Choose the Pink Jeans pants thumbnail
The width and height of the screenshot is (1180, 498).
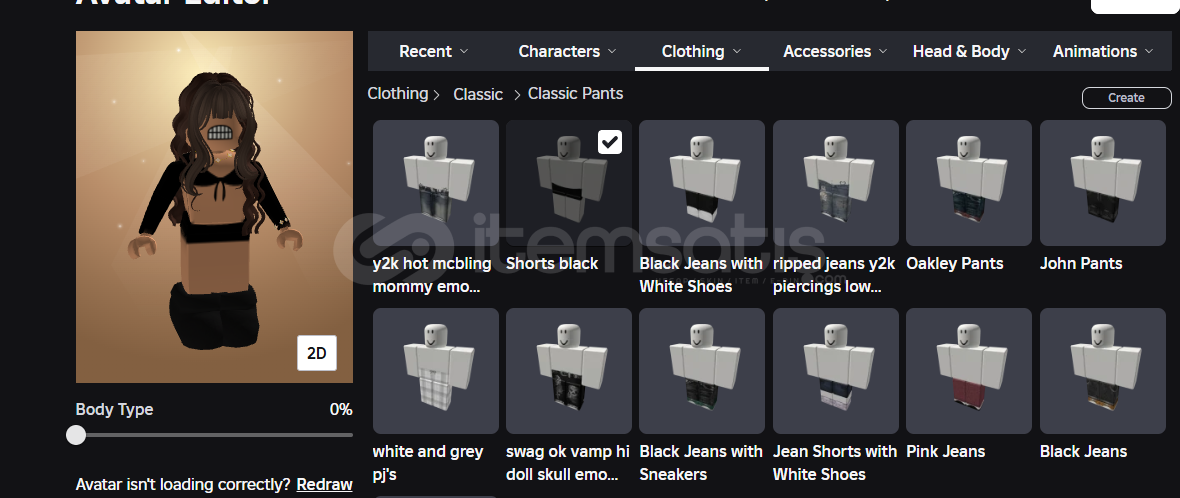[x=969, y=371]
